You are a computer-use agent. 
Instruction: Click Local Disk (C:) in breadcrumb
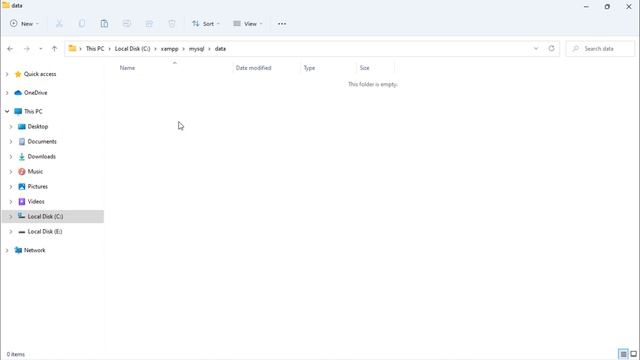coord(132,49)
